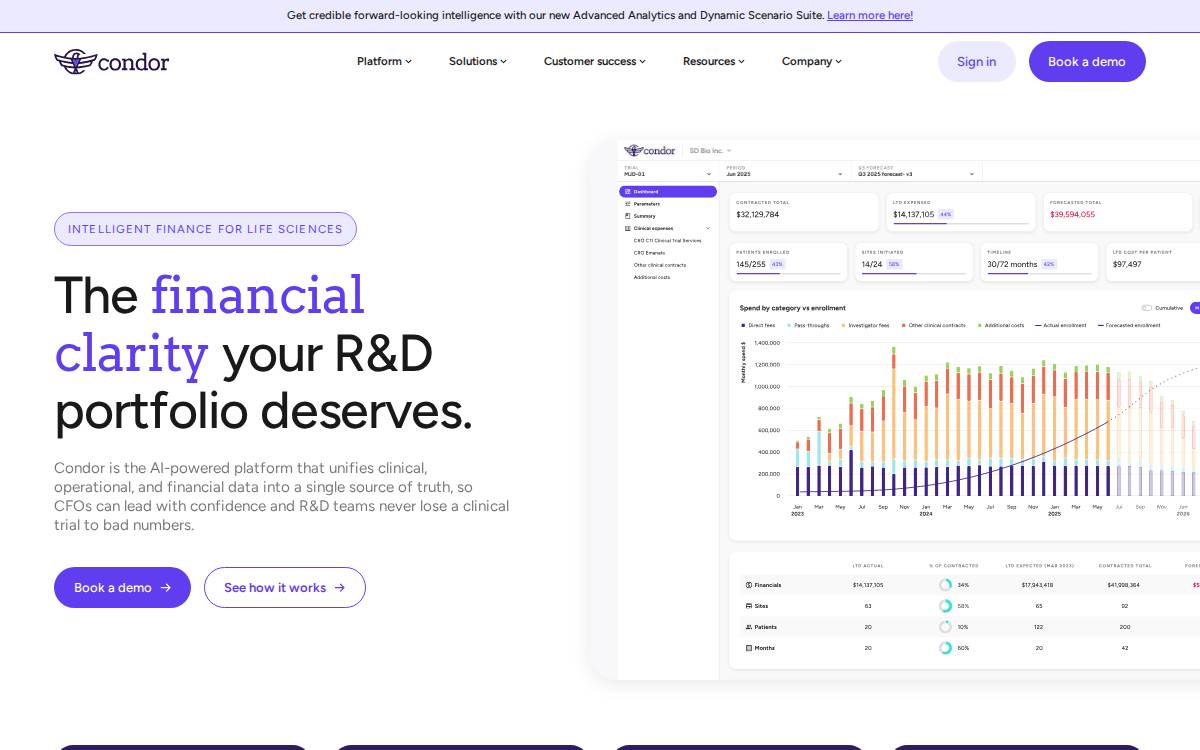This screenshot has height=750, width=1200.
Task: Open the Solutions dropdown menu
Action: pyautogui.click(x=478, y=61)
